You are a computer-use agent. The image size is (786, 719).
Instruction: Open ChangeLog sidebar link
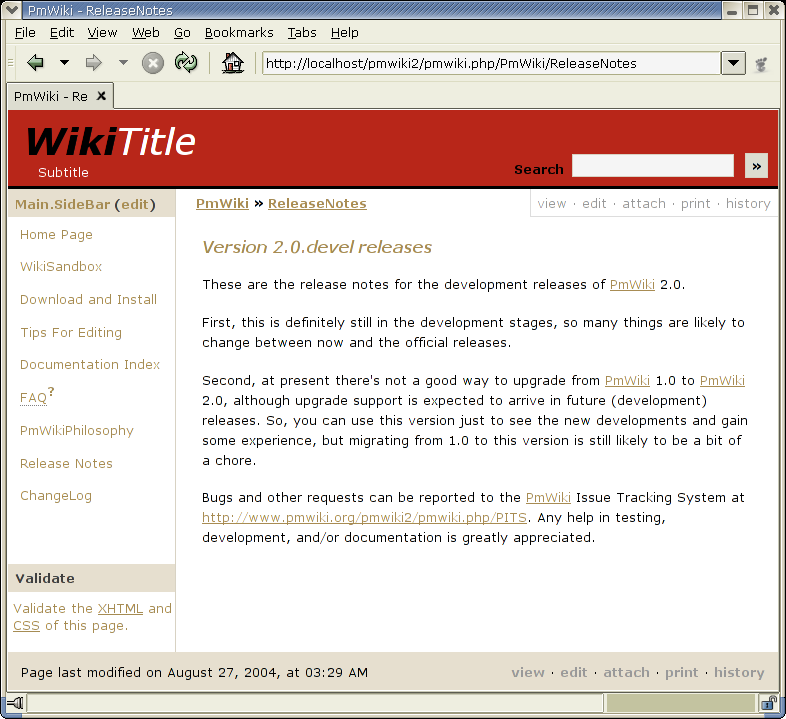56,496
